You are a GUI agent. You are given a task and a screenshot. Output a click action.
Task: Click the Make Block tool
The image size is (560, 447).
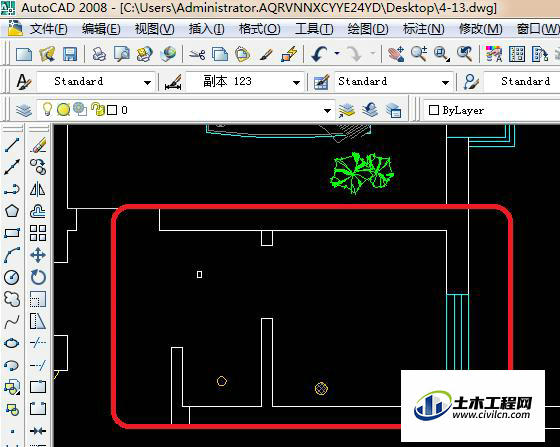pyautogui.click(x=12, y=410)
